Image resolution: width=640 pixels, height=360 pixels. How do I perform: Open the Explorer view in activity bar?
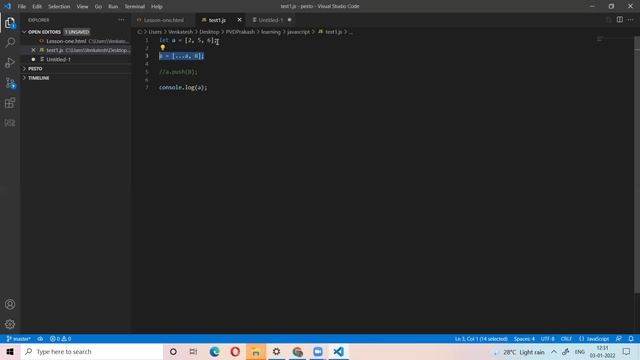(x=10, y=23)
